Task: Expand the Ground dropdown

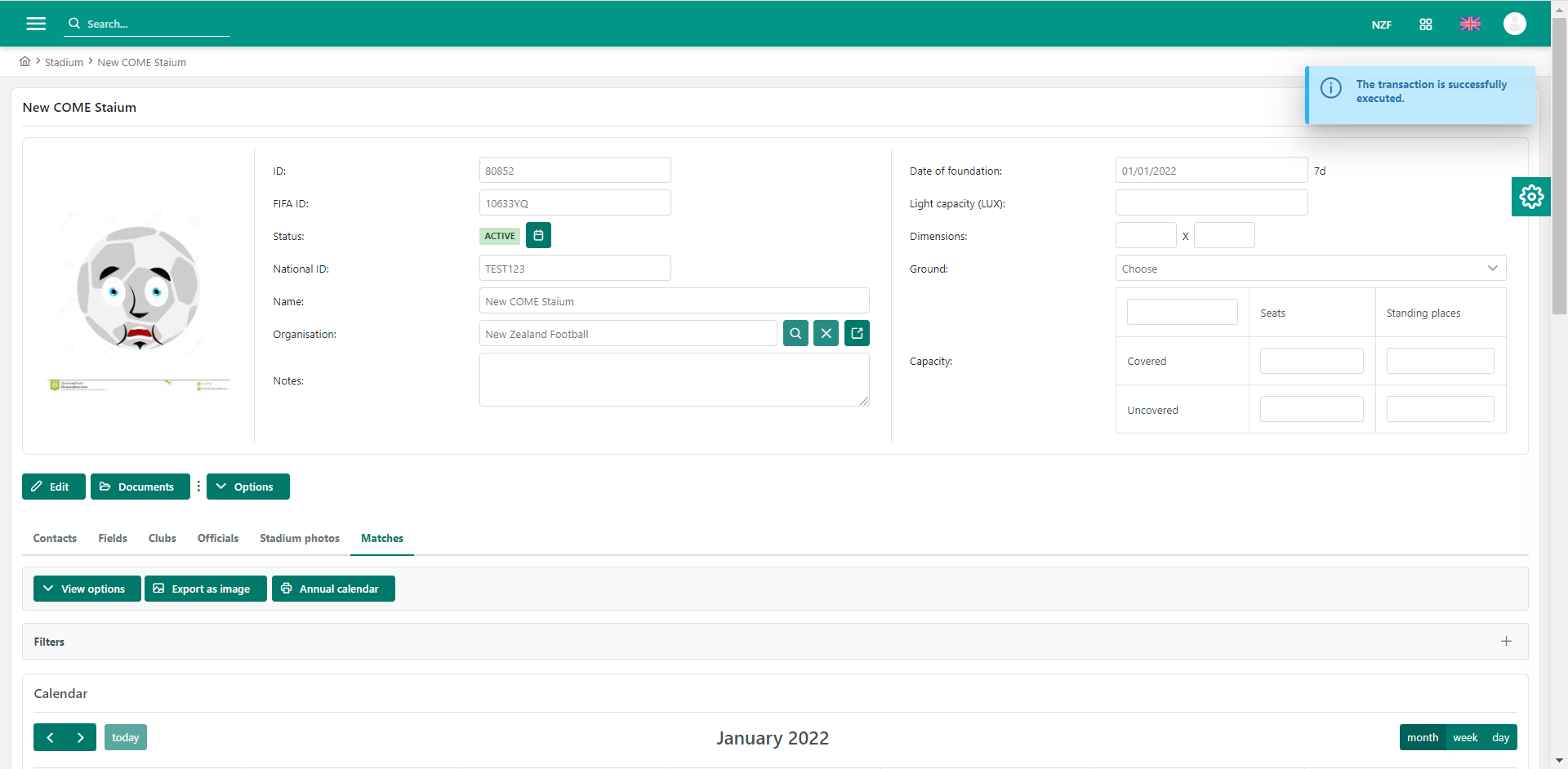Action: pos(1310,269)
